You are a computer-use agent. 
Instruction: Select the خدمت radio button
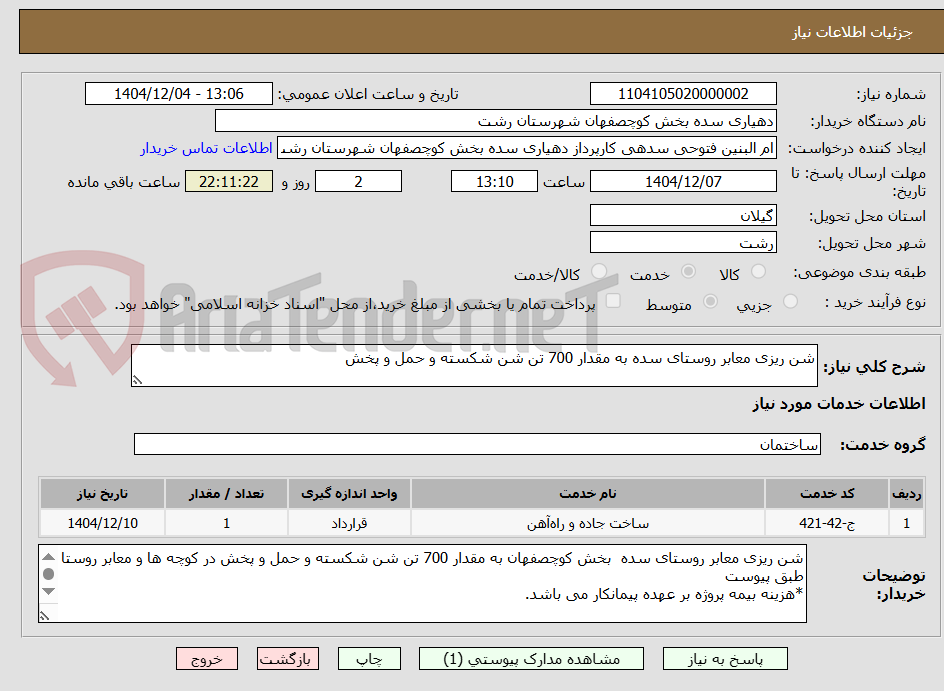(688, 272)
